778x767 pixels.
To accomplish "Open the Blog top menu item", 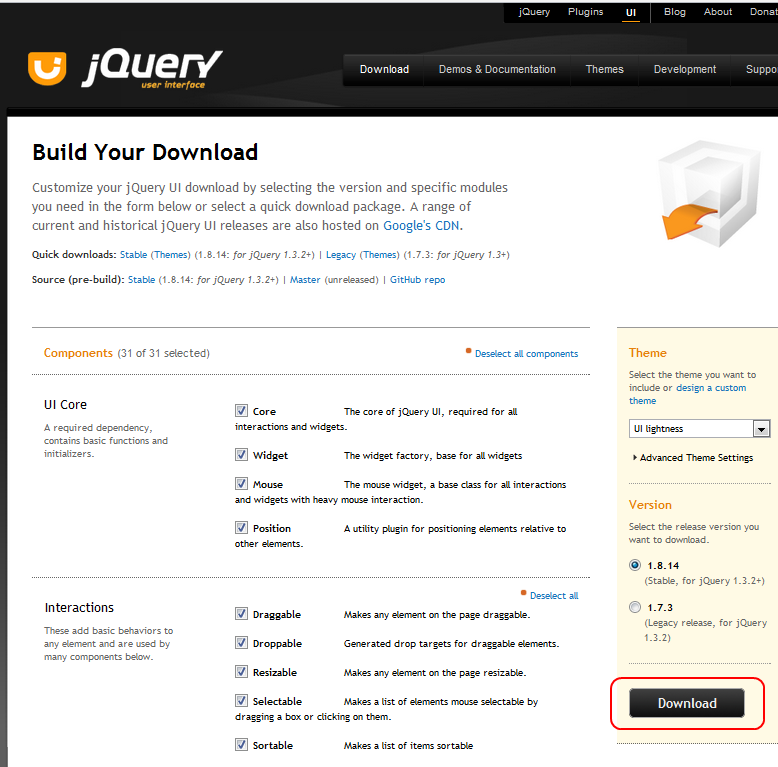I will coord(675,12).
